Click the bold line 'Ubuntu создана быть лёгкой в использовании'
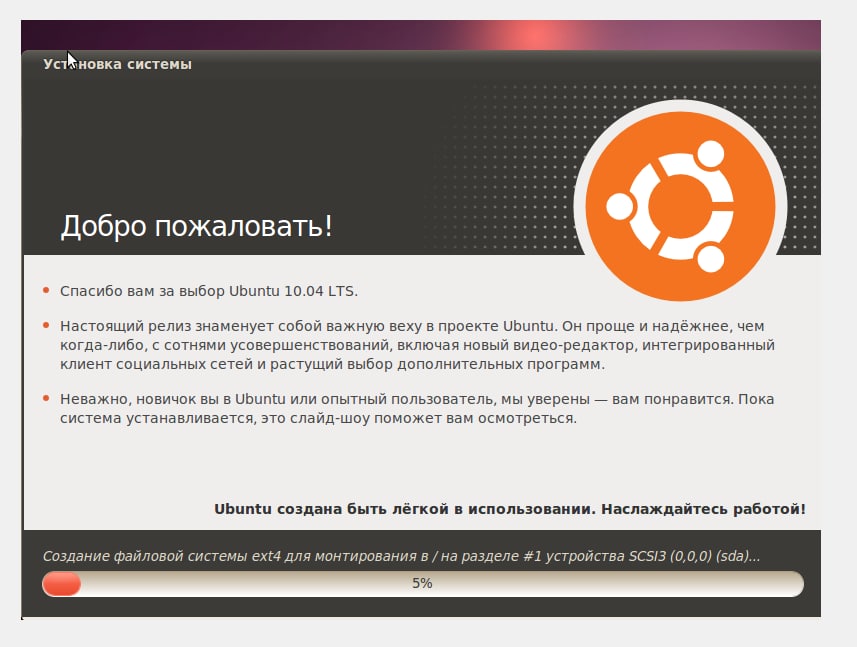This screenshot has width=857, height=647. (510, 509)
